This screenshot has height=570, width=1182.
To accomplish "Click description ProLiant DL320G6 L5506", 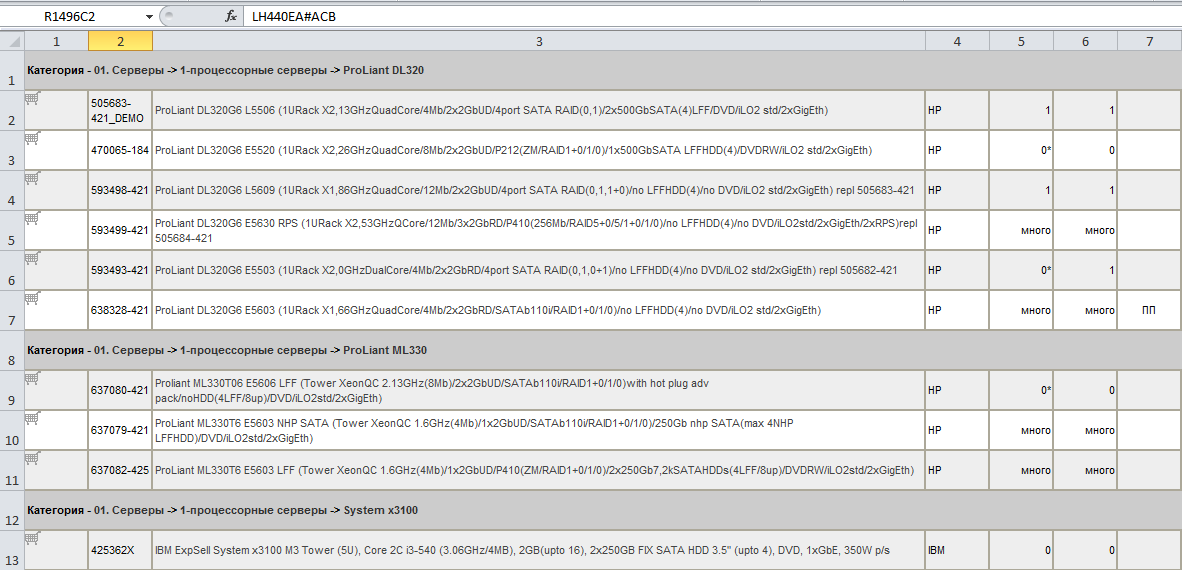I will (539, 111).
